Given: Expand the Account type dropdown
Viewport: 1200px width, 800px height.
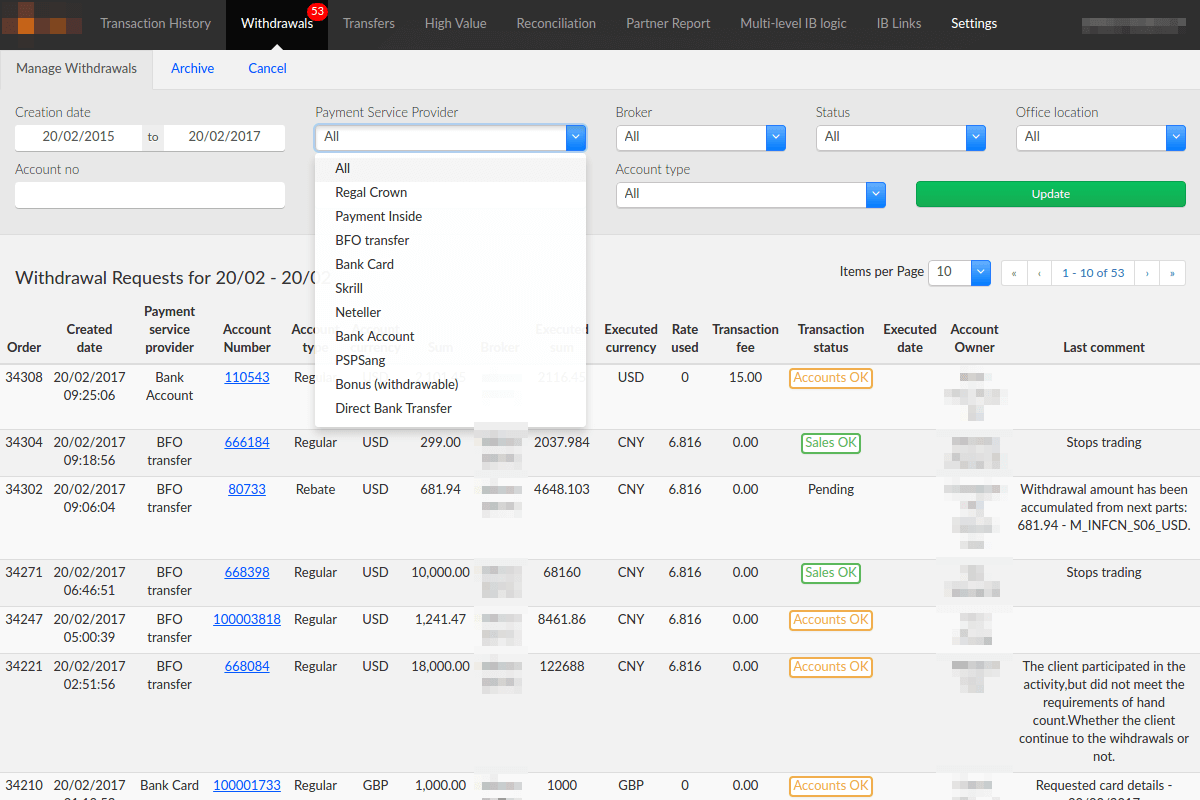Looking at the screenshot, I should tap(751, 194).
